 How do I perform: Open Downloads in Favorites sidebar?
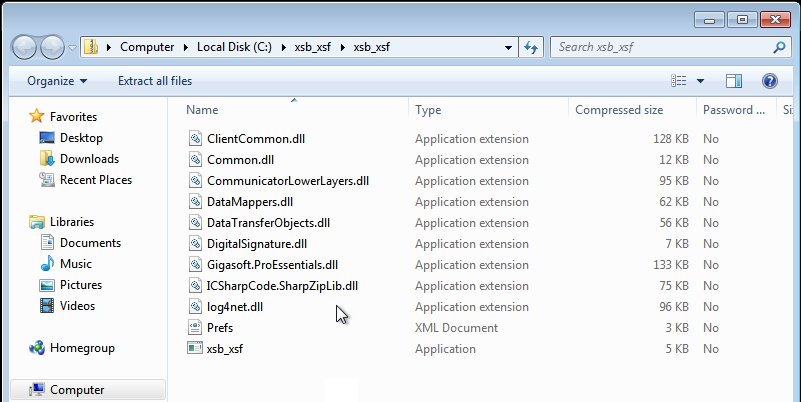coord(89,159)
